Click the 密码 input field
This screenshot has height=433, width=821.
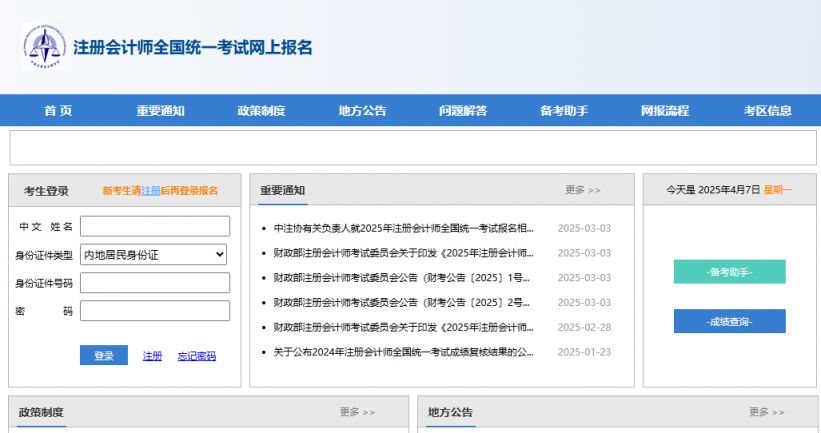pos(155,311)
